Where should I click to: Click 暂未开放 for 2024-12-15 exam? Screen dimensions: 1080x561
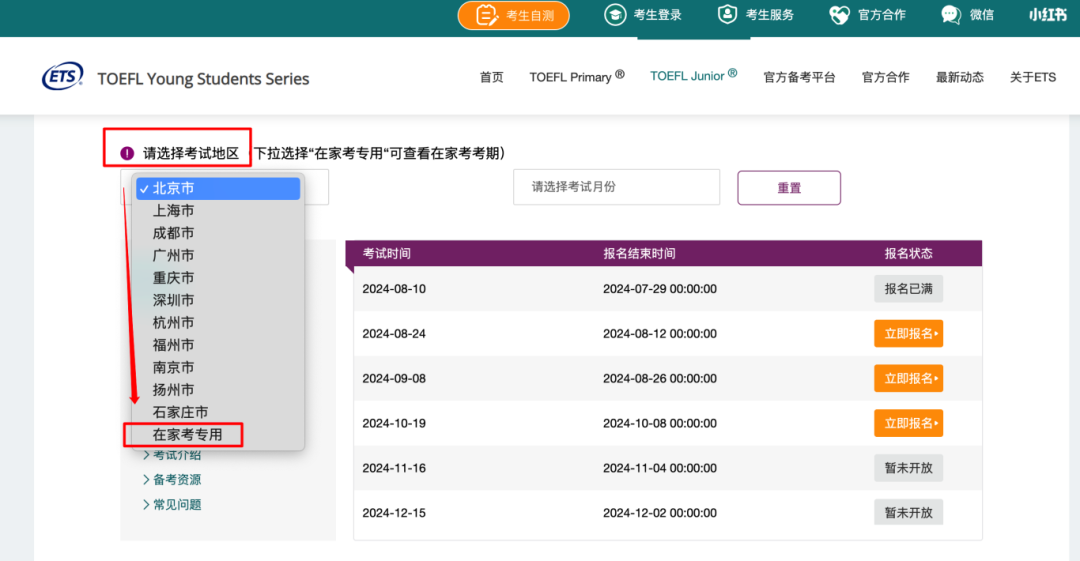coord(908,513)
